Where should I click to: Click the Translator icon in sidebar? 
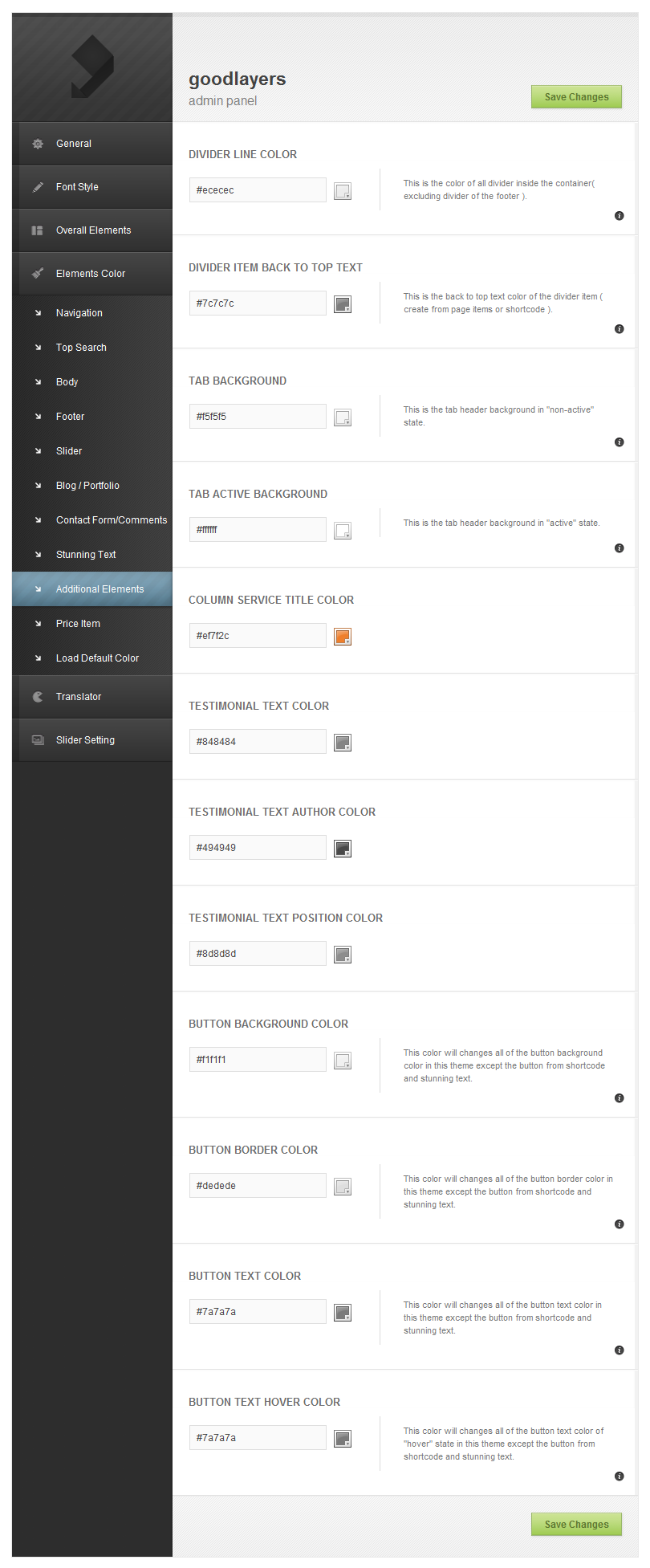[x=38, y=697]
